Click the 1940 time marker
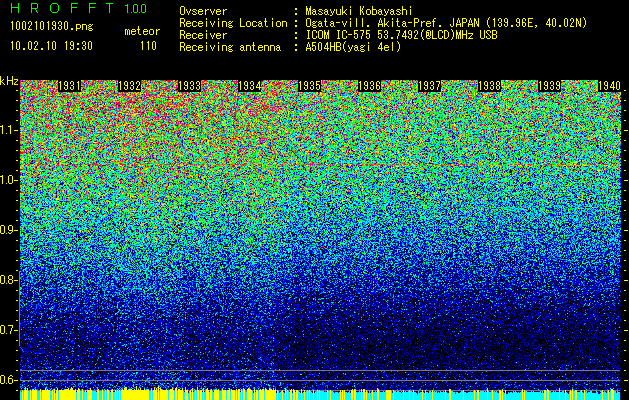 click(609, 86)
